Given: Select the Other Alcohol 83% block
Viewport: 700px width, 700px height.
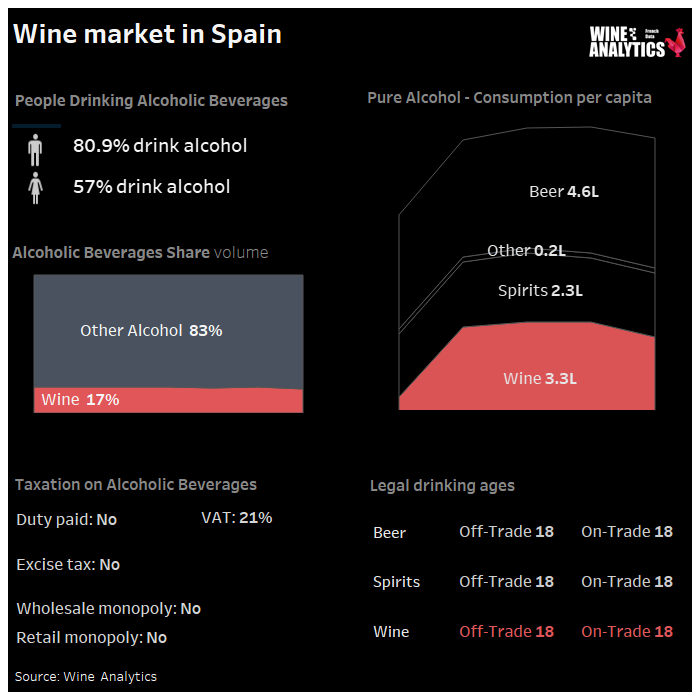Looking at the screenshot, I should click(x=168, y=331).
